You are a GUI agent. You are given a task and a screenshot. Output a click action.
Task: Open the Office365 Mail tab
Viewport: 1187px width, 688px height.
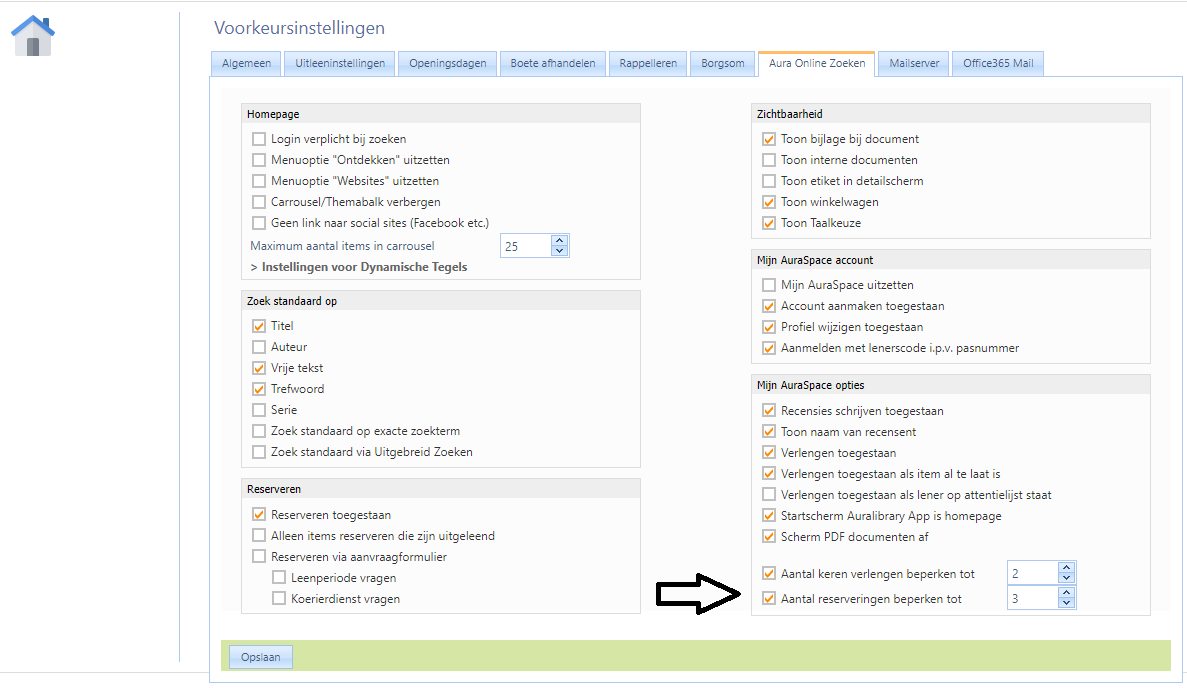pyautogui.click(x=997, y=63)
